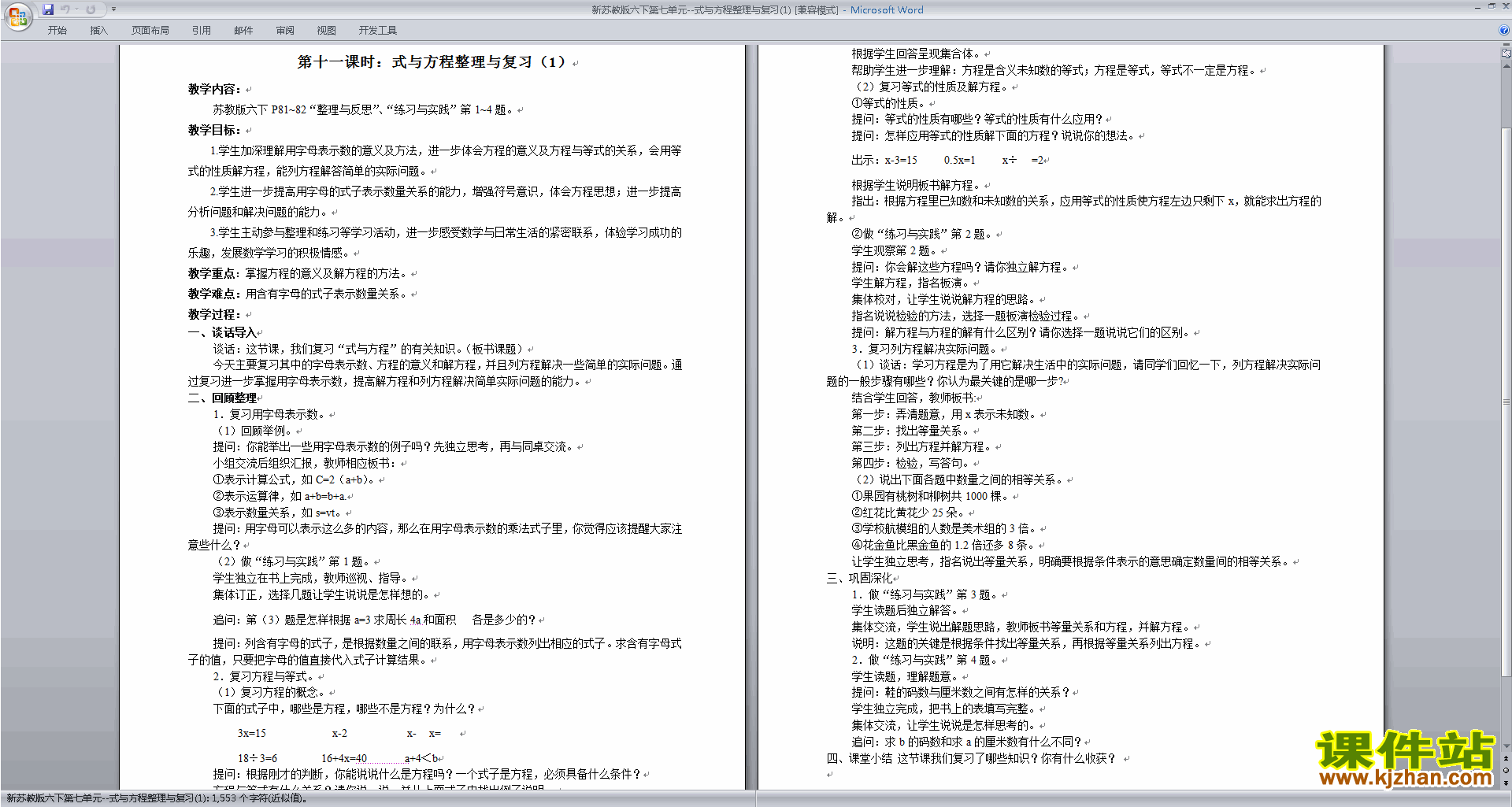Open the Select Browse Object circle button
1512x807 pixels.
[x=1506, y=770]
